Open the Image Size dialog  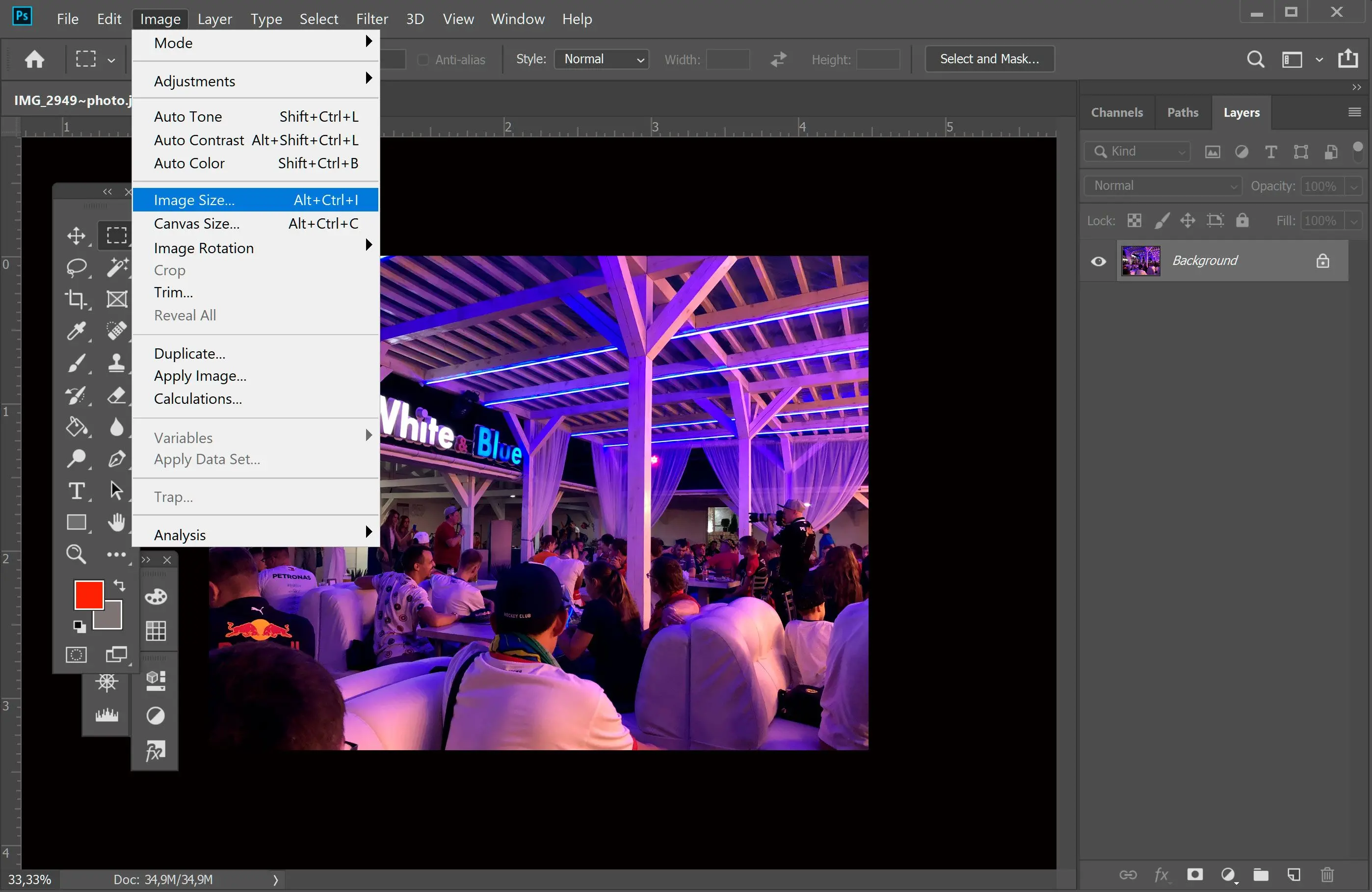point(194,199)
